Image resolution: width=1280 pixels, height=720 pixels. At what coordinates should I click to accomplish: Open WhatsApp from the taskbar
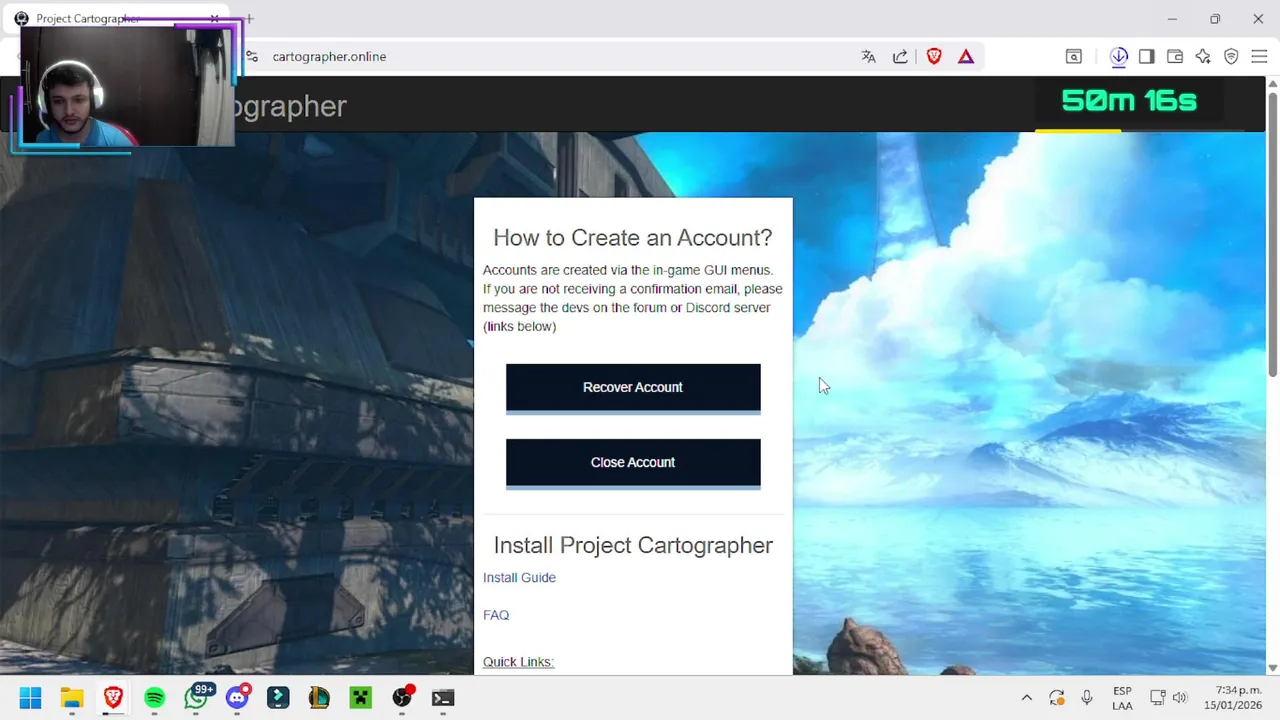(196, 698)
